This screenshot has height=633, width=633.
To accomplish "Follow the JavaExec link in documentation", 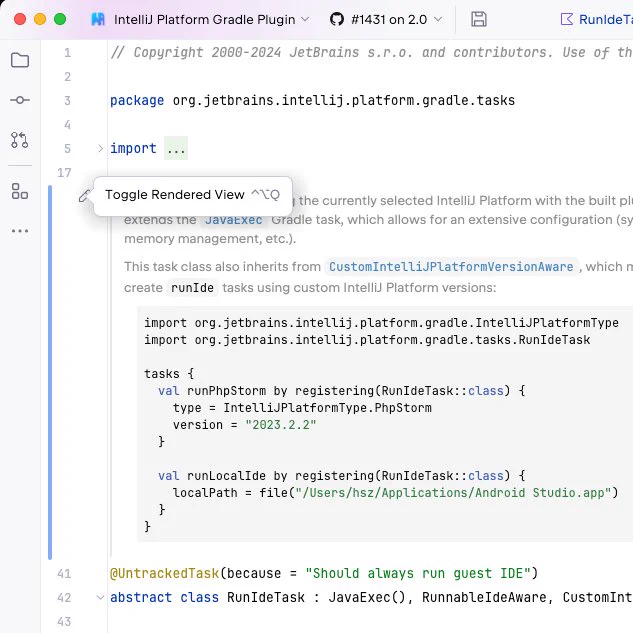I will [x=234, y=220].
